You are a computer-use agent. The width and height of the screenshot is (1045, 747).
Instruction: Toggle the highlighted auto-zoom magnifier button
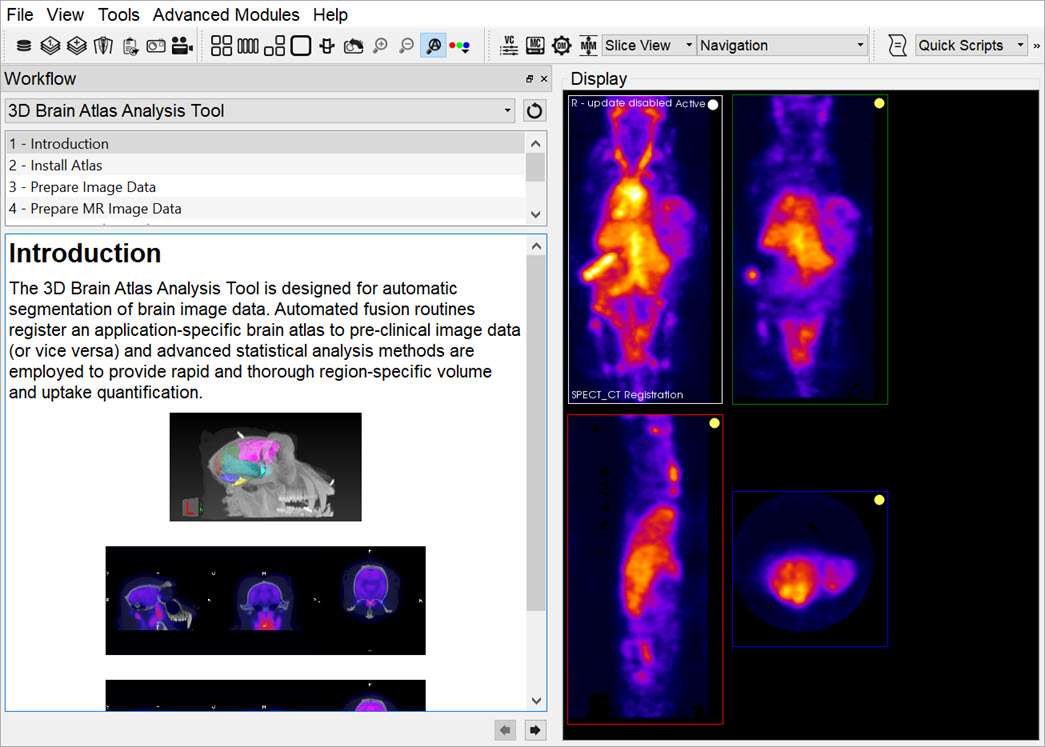point(433,46)
